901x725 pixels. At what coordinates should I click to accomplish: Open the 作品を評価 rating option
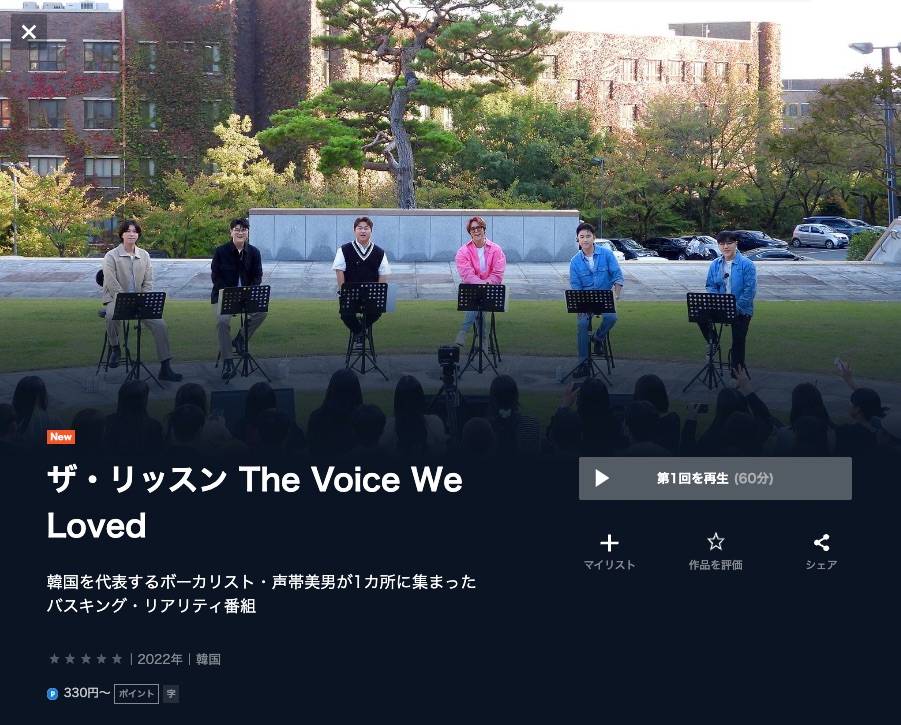715,565
